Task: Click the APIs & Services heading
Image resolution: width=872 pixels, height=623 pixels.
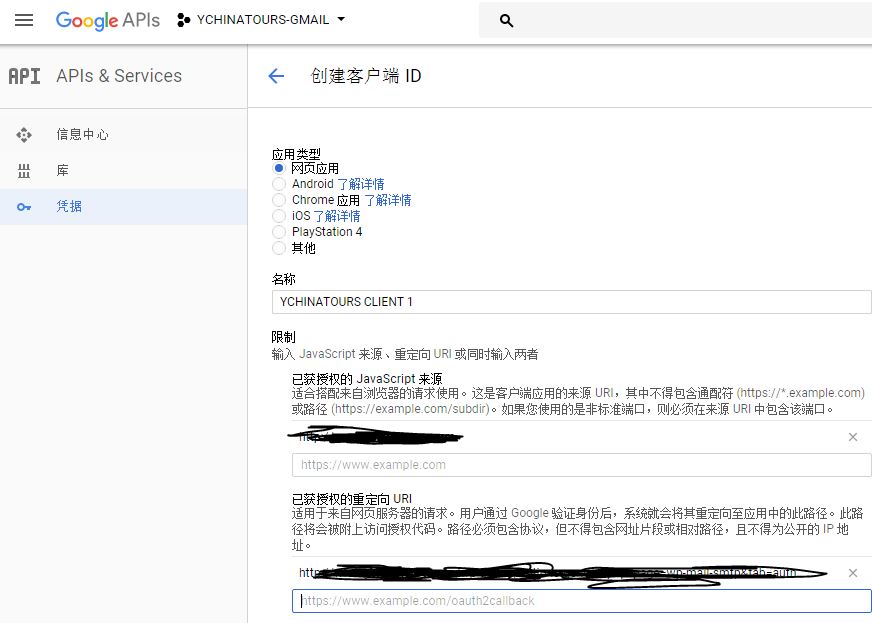Action: coord(119,76)
